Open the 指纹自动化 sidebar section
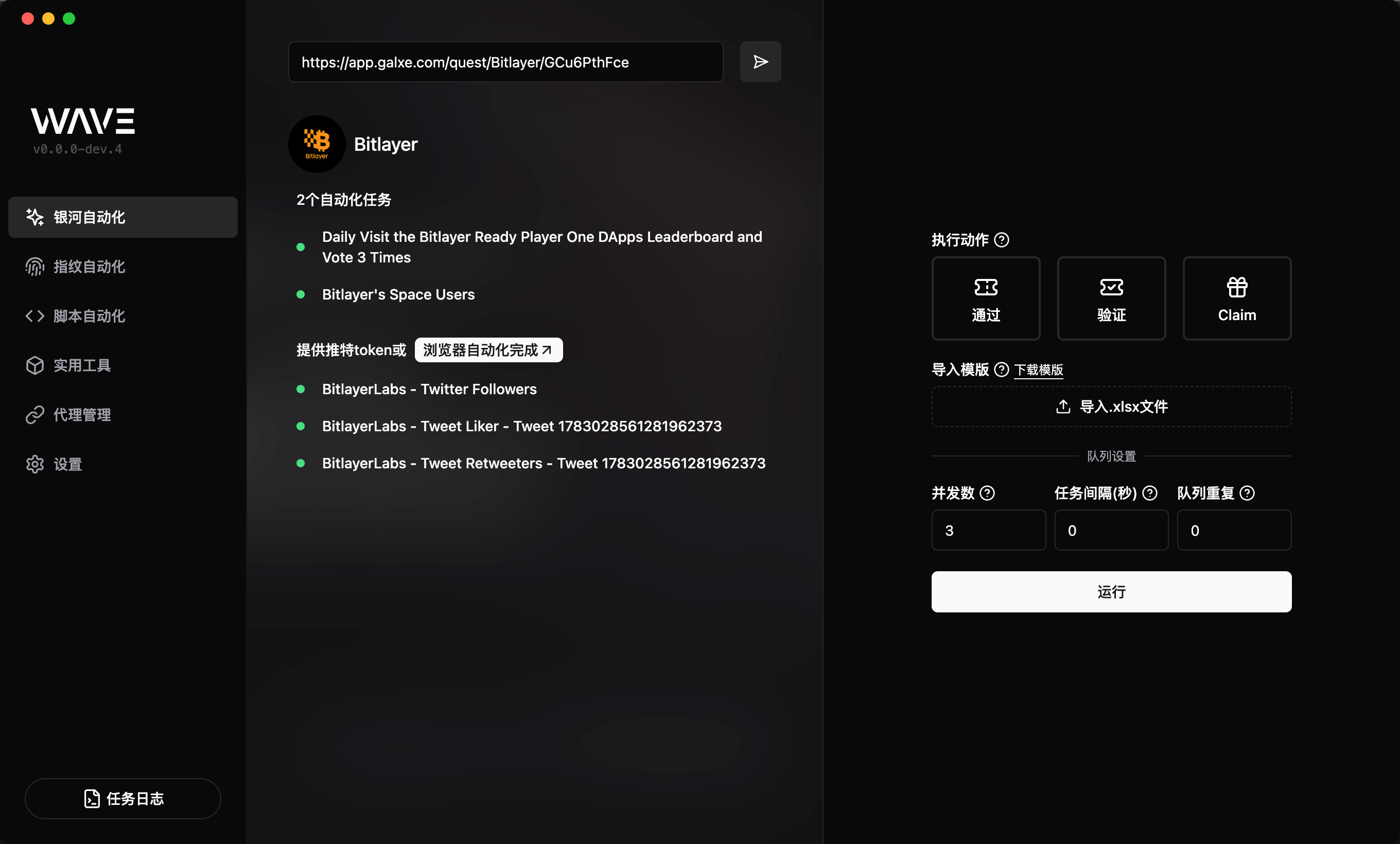 coord(89,267)
